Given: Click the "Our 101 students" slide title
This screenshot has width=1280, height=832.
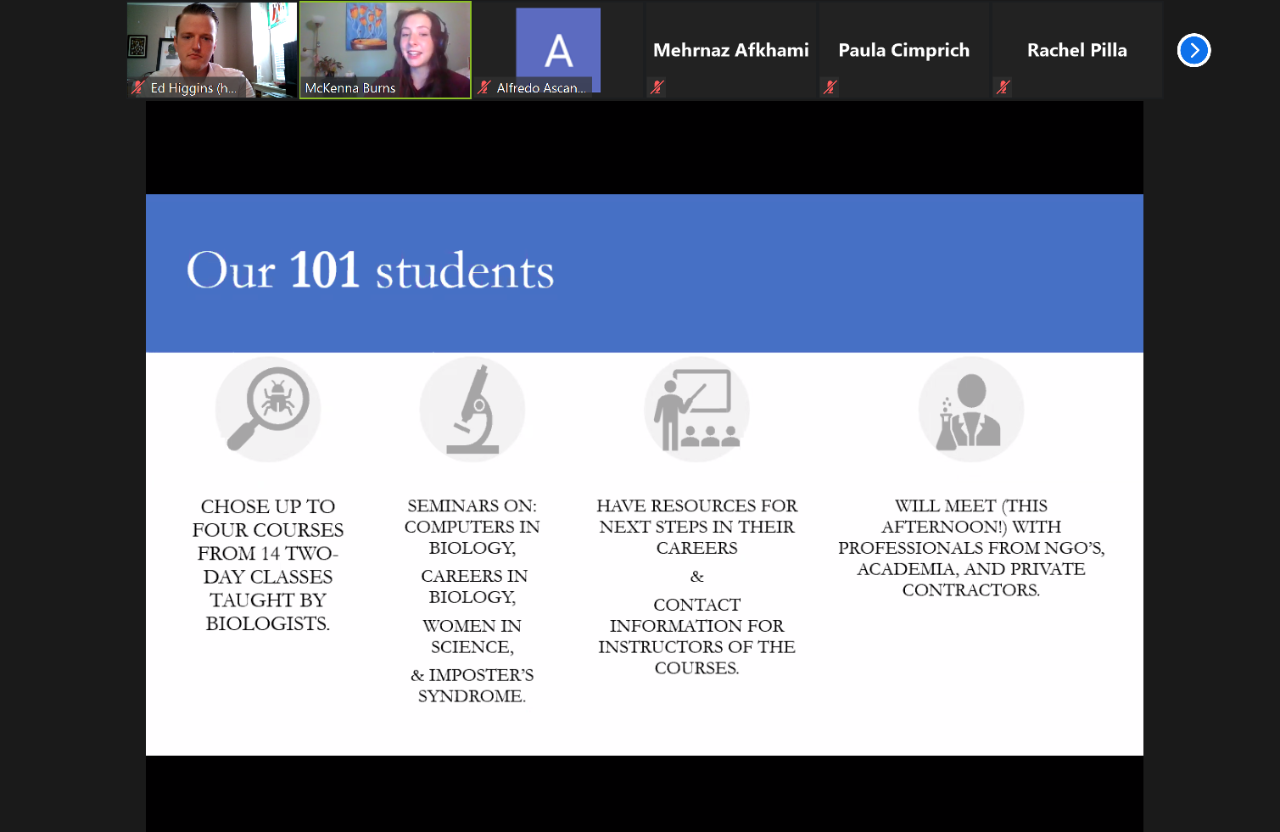Looking at the screenshot, I should (x=370, y=271).
